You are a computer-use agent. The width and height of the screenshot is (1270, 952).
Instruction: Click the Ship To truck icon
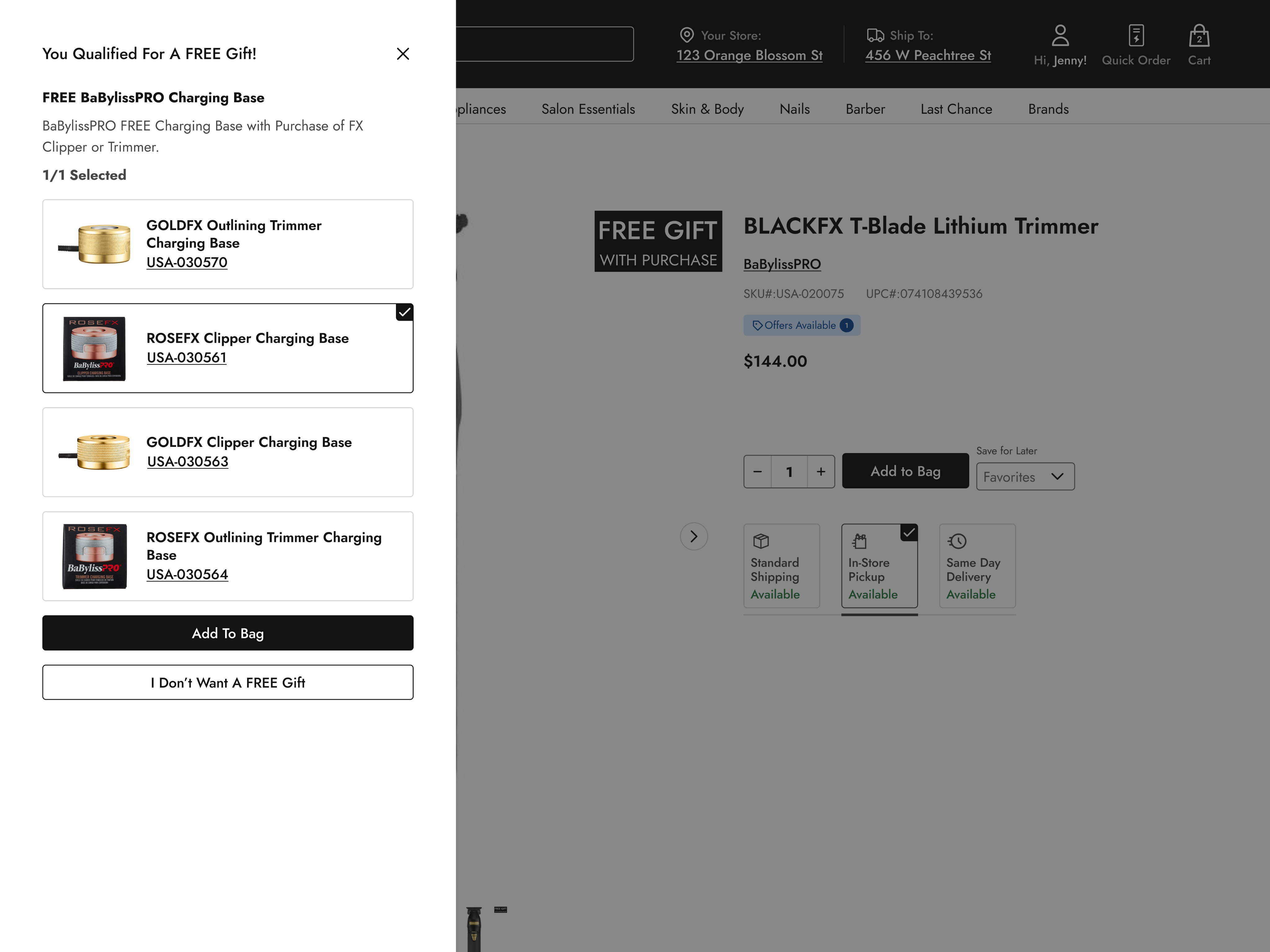click(875, 35)
